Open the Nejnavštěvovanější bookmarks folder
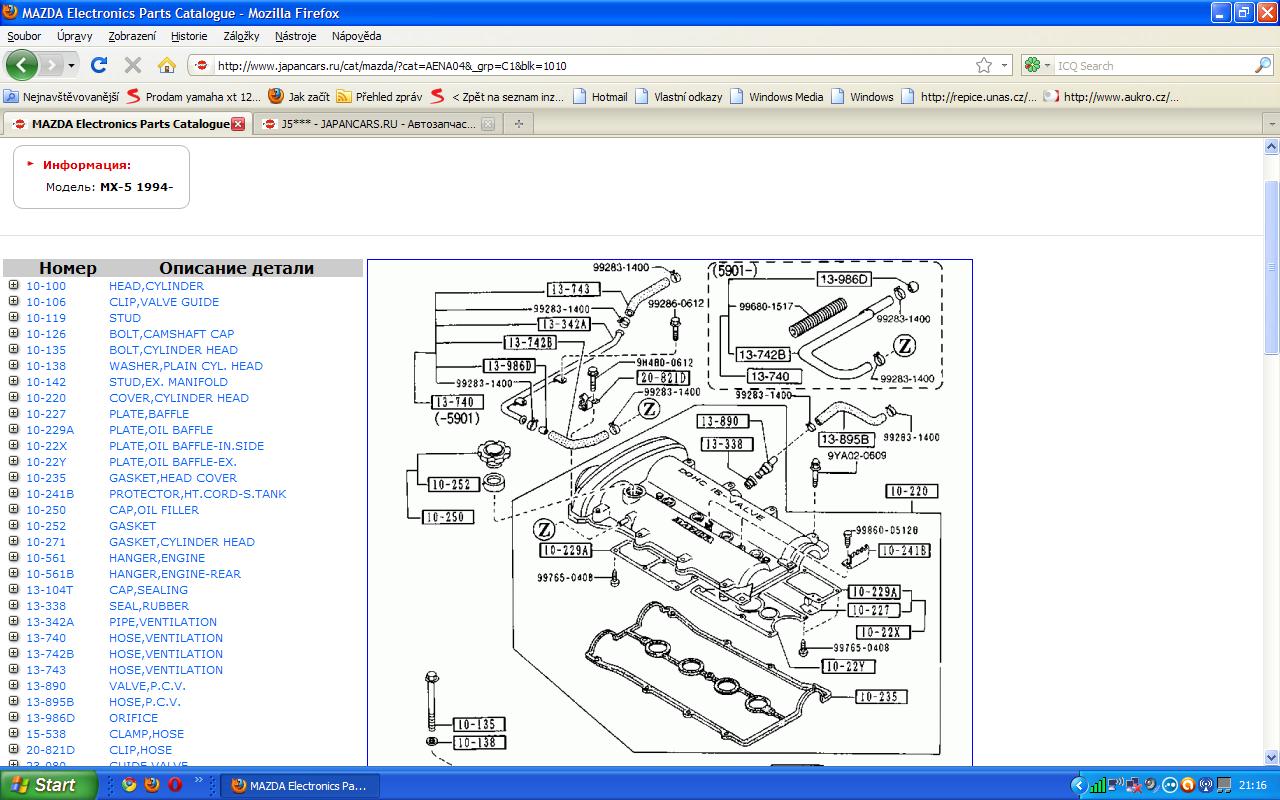The height and width of the screenshot is (800, 1280). [x=61, y=97]
